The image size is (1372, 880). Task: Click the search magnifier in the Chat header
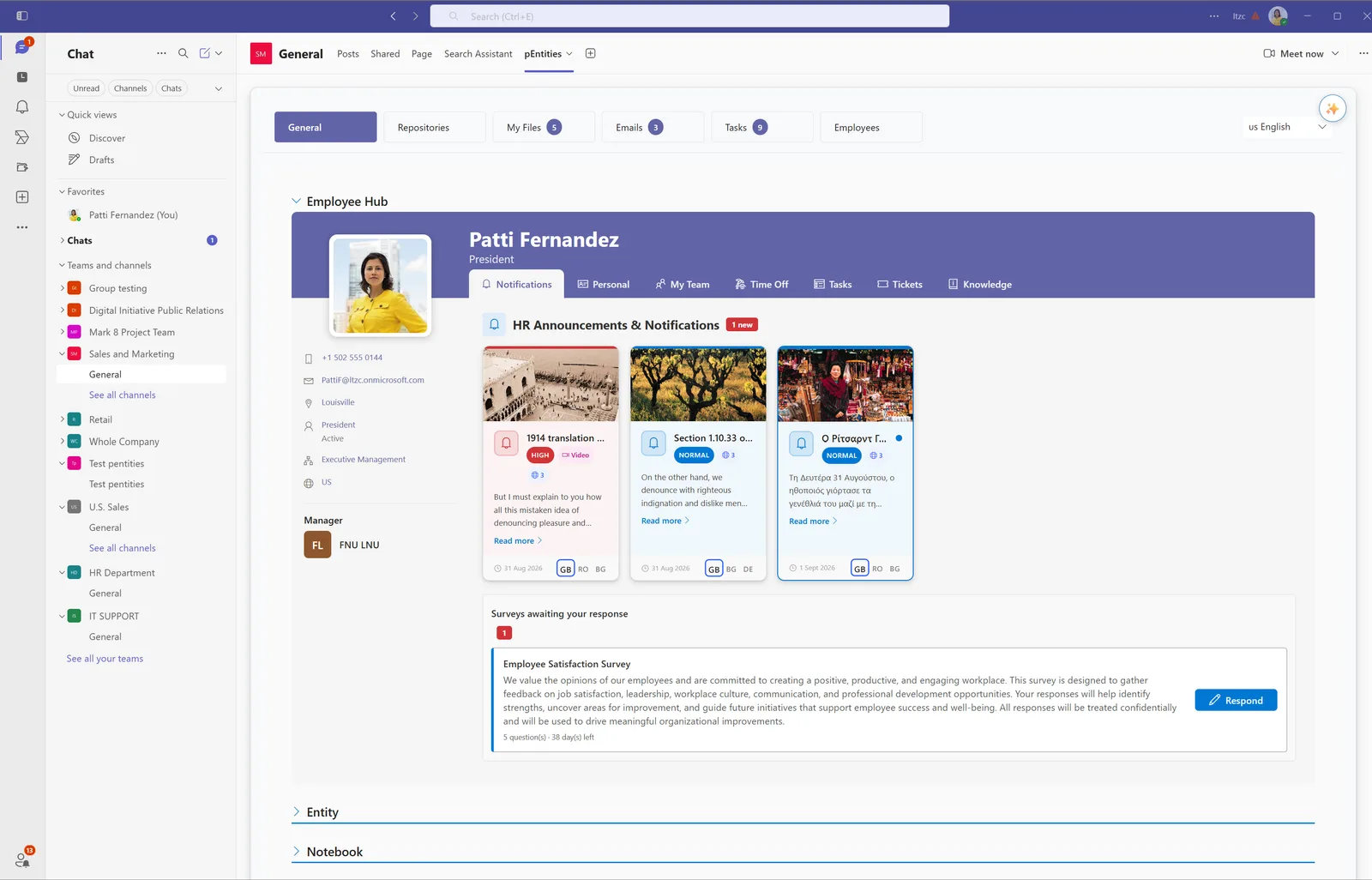pos(183,53)
